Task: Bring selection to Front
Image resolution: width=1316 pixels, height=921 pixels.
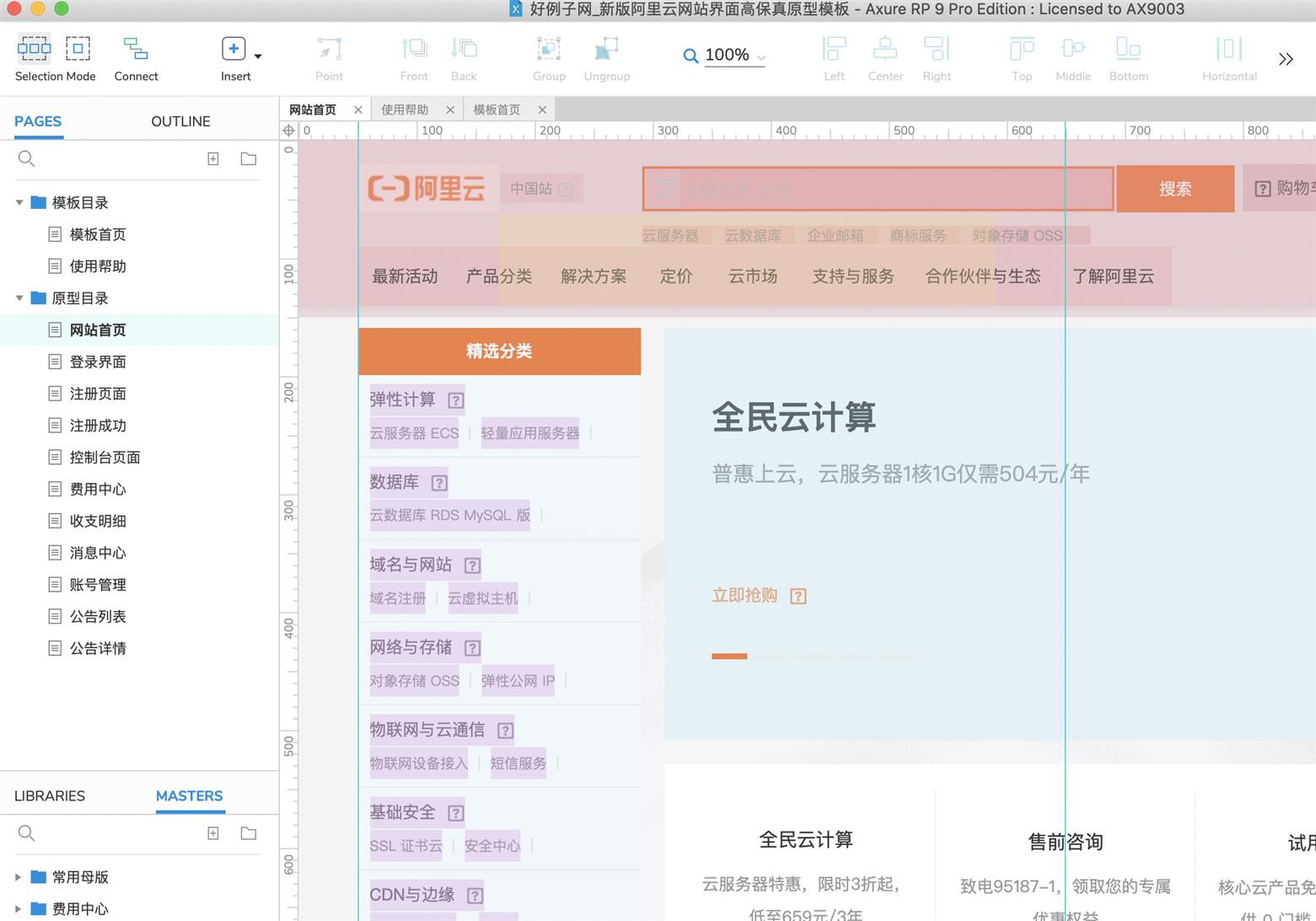Action: (414, 58)
